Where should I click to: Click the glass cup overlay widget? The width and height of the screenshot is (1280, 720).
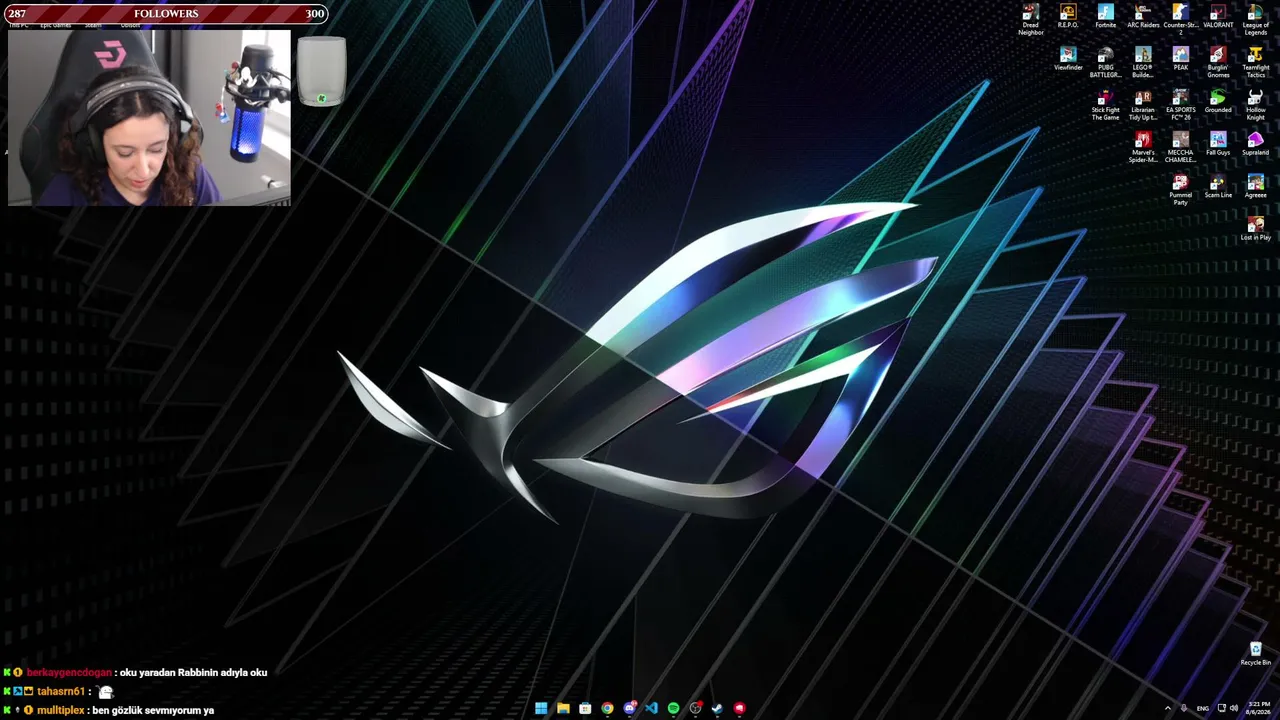pos(321,71)
